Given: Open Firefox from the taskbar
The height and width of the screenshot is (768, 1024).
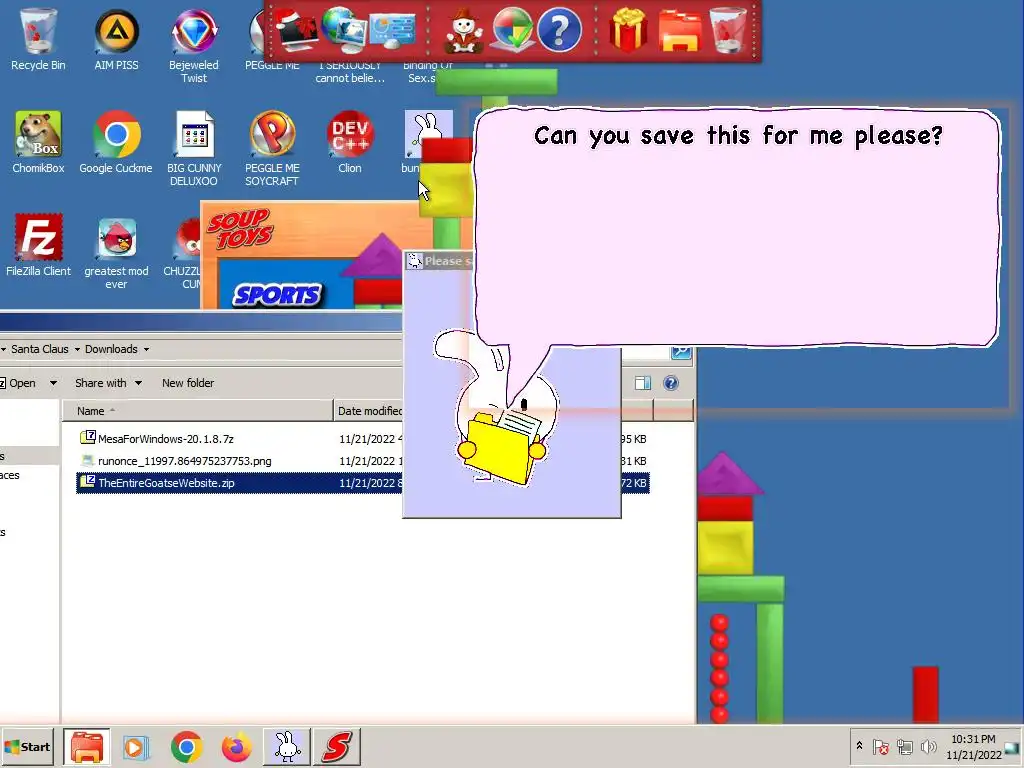Looking at the screenshot, I should [236, 746].
